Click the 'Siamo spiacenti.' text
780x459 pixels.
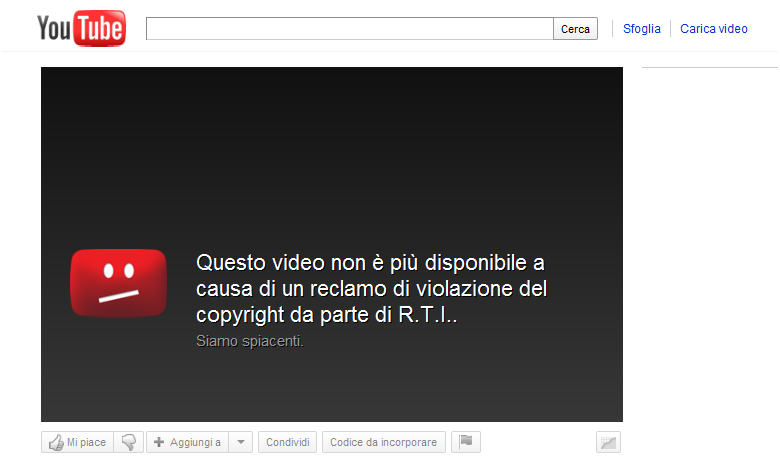[250, 341]
